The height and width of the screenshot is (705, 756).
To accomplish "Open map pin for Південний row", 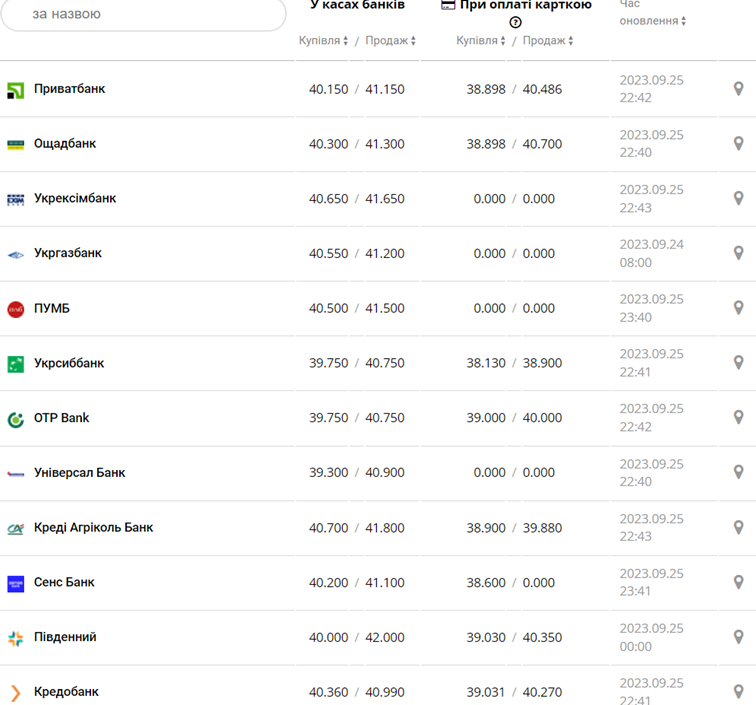I will (x=738, y=637).
